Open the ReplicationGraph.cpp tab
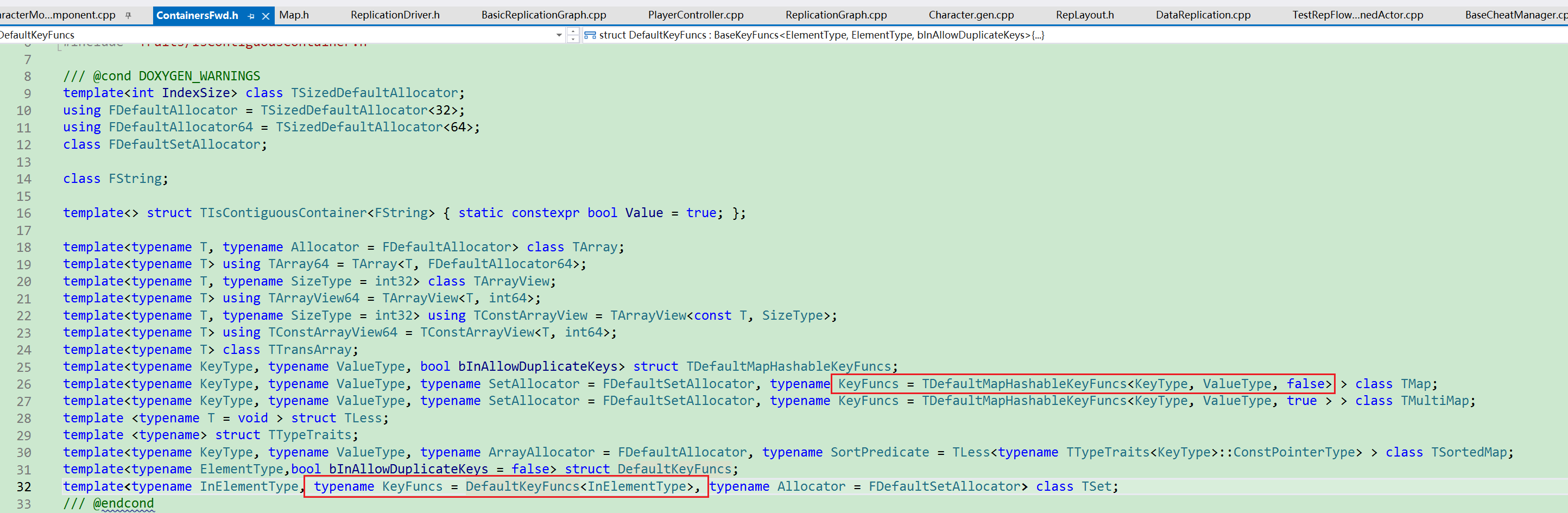Viewport: 1568px width, 513px height. point(836,15)
